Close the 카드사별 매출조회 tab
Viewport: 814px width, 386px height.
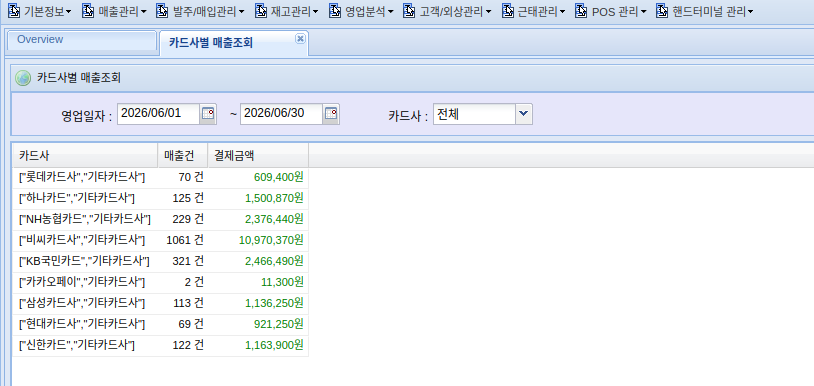pyautogui.click(x=300, y=38)
